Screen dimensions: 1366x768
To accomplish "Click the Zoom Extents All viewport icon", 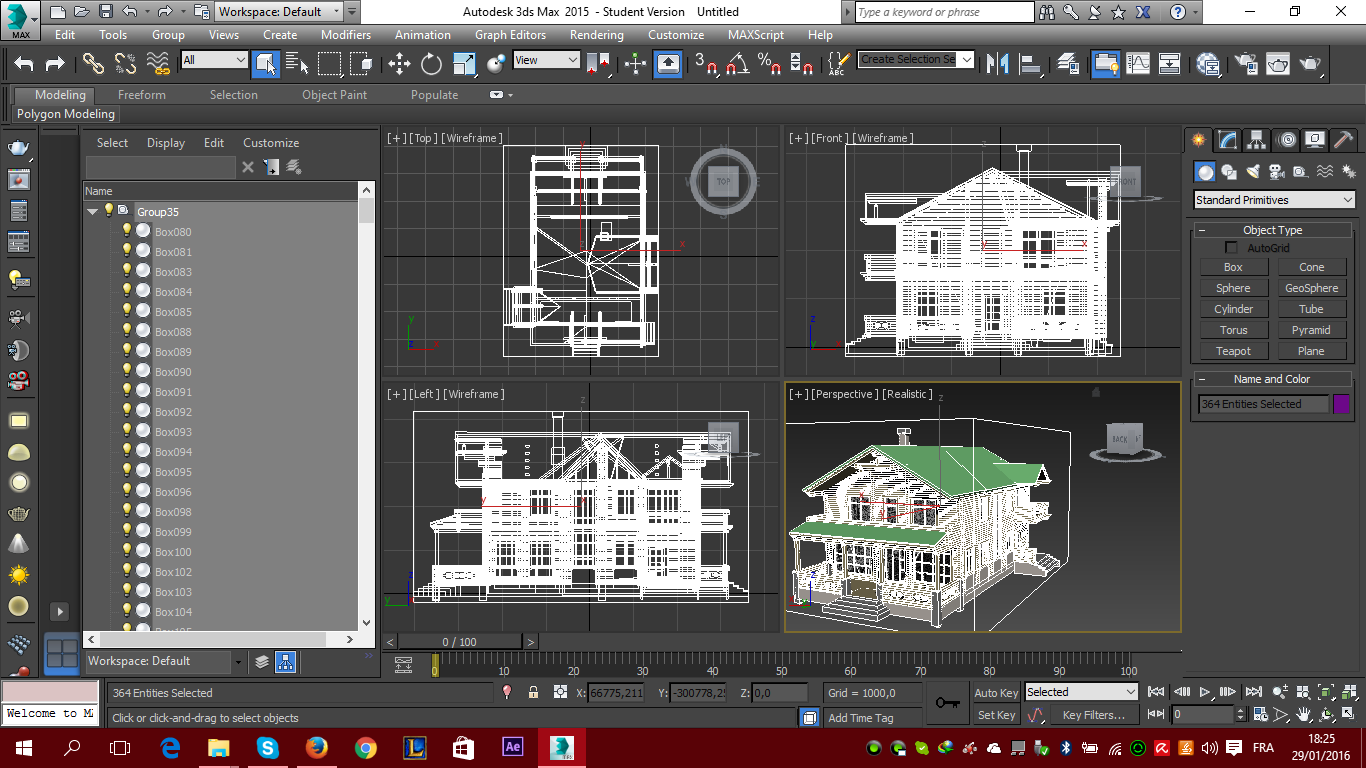I will (1348, 692).
